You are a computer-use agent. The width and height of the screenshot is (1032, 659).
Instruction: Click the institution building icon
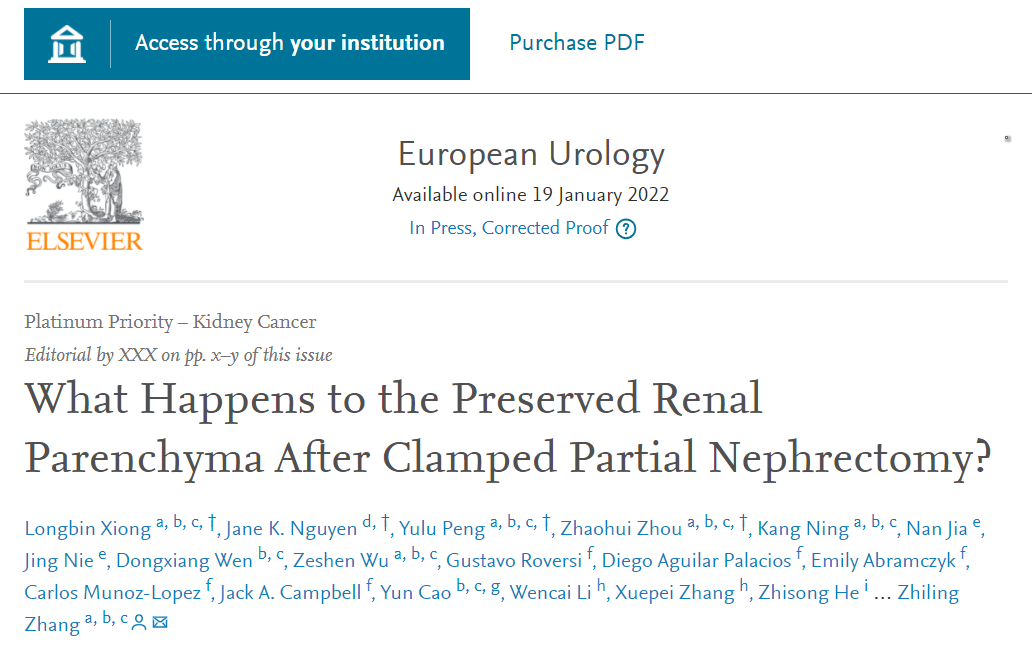coord(67,44)
